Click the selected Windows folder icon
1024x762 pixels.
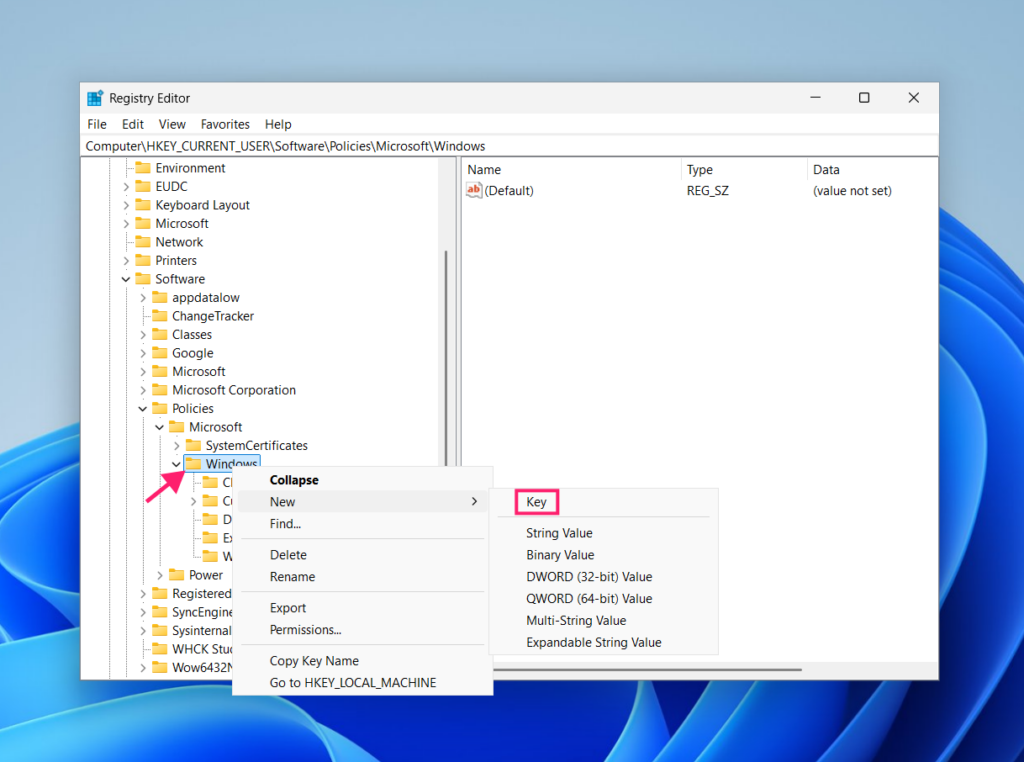[x=193, y=464]
